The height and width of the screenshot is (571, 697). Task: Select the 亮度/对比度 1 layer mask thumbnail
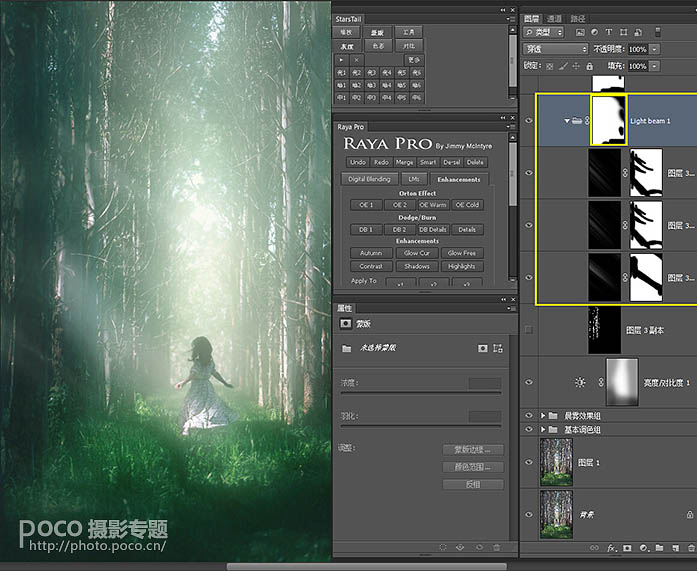[x=622, y=382]
